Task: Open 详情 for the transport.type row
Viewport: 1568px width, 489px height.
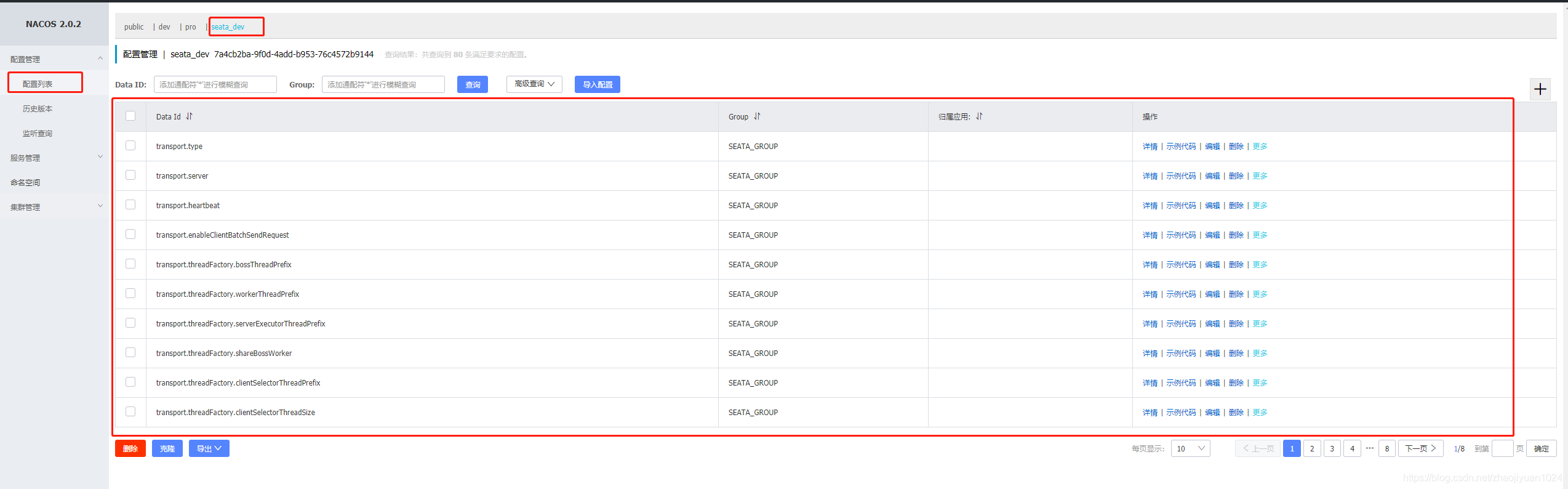Action: (1150, 147)
